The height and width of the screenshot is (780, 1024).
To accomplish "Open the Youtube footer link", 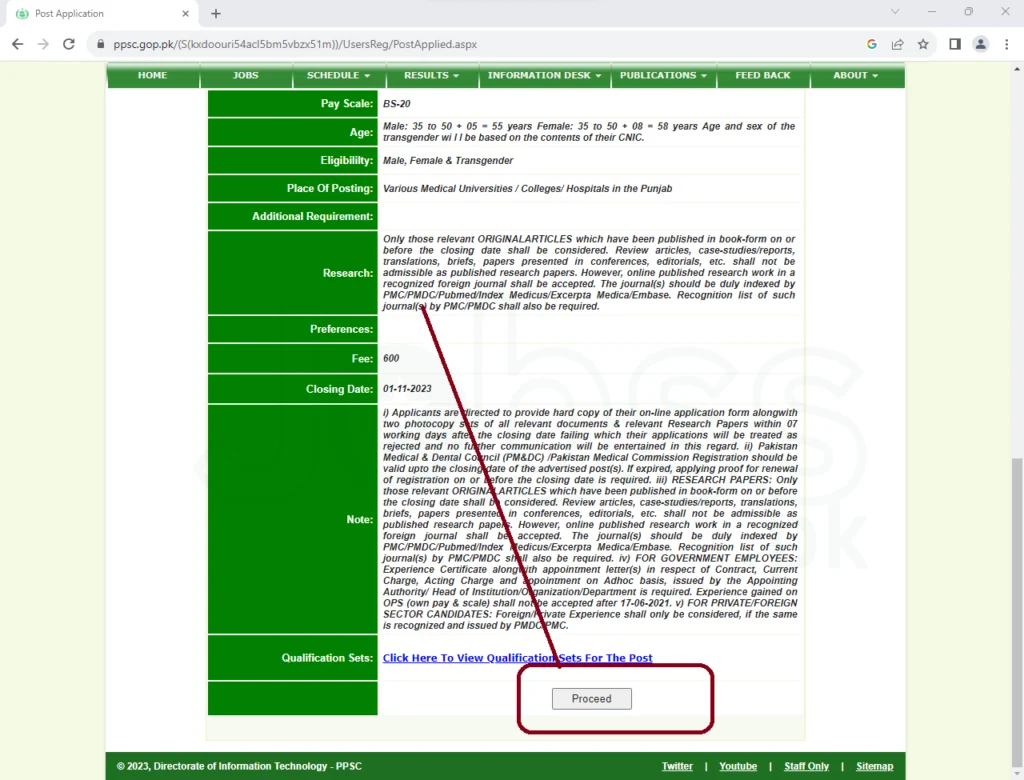I will [738, 766].
